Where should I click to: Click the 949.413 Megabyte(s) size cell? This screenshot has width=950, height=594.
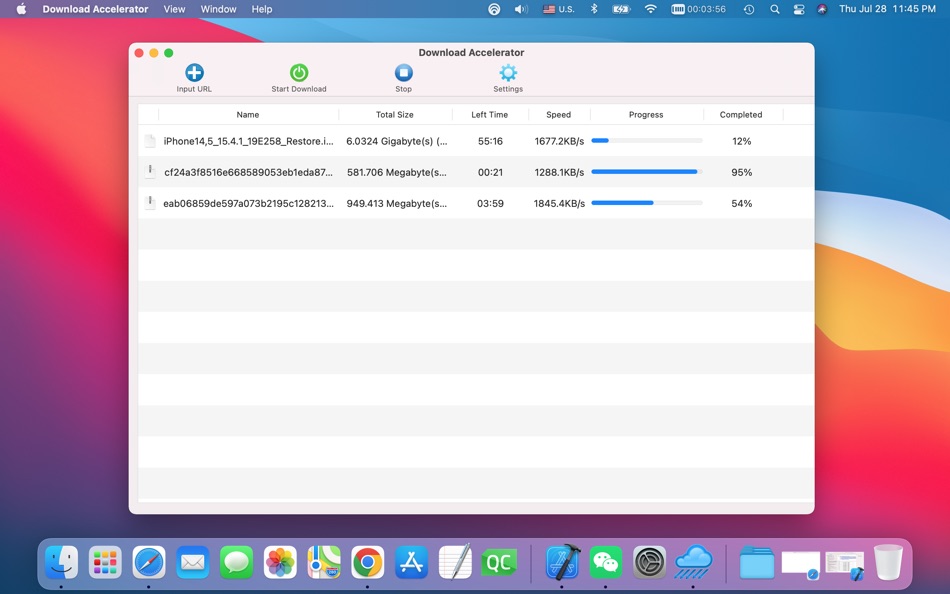(396, 203)
